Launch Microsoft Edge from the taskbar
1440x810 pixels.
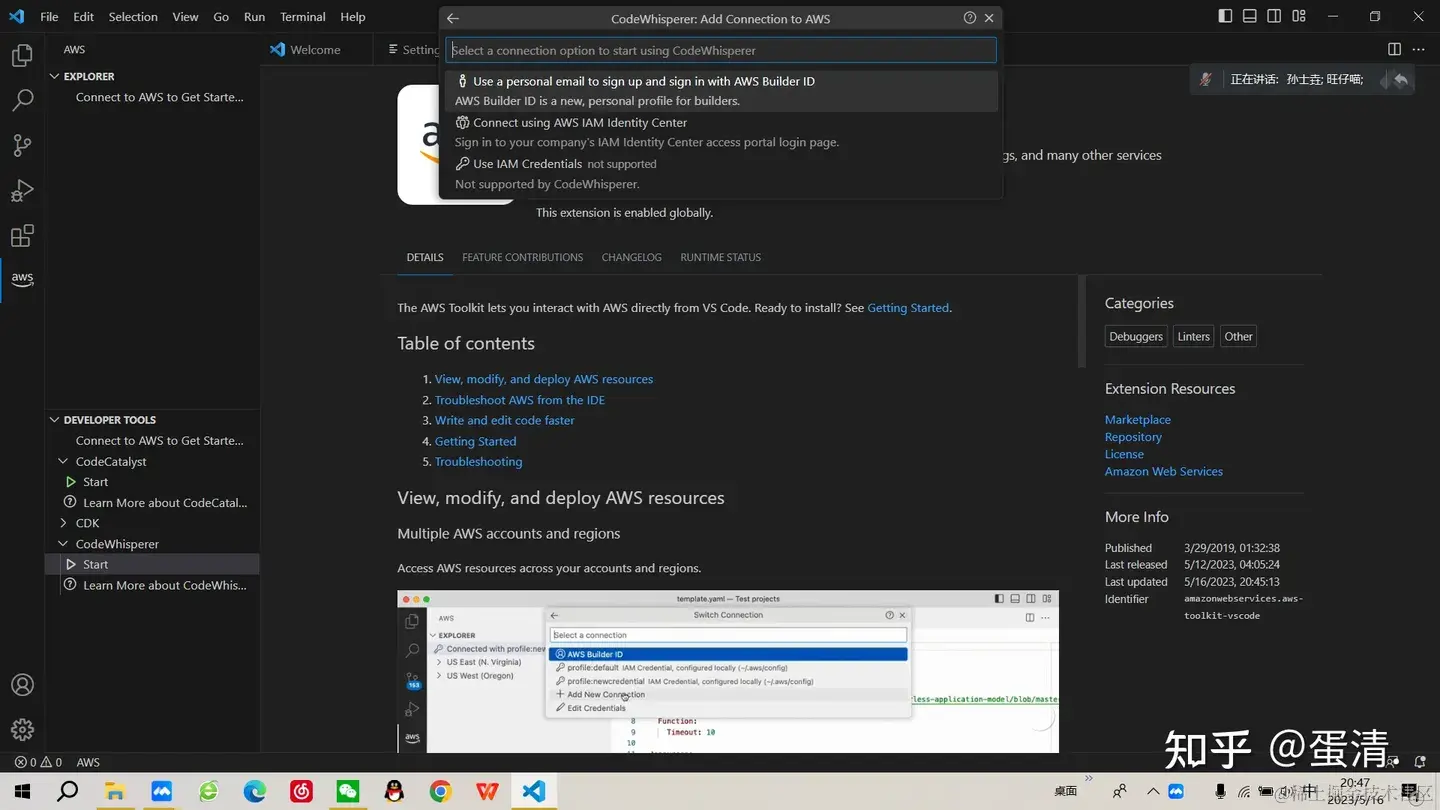254,792
